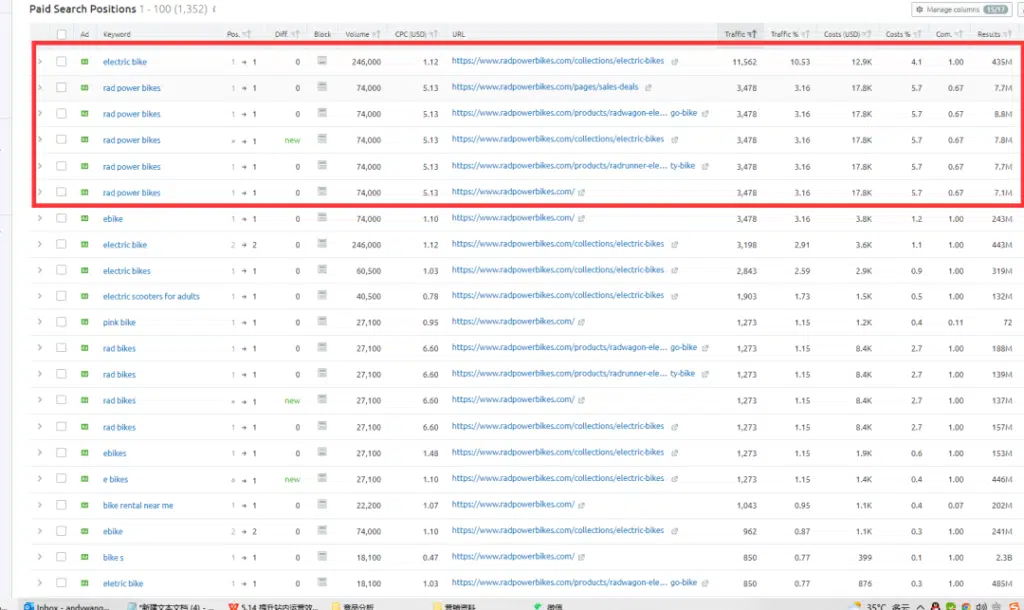
Task: Tick the bike rental near me checkbox
Action: (x=61, y=505)
